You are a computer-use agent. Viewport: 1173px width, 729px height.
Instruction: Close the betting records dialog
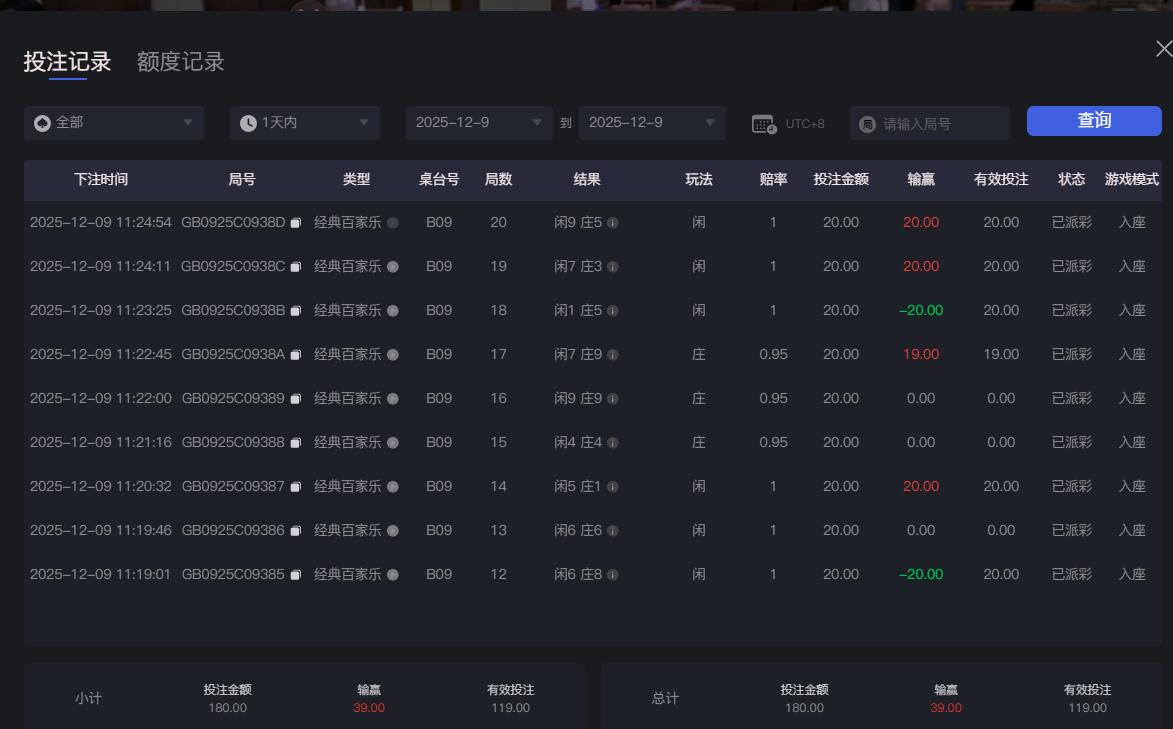tap(1162, 47)
